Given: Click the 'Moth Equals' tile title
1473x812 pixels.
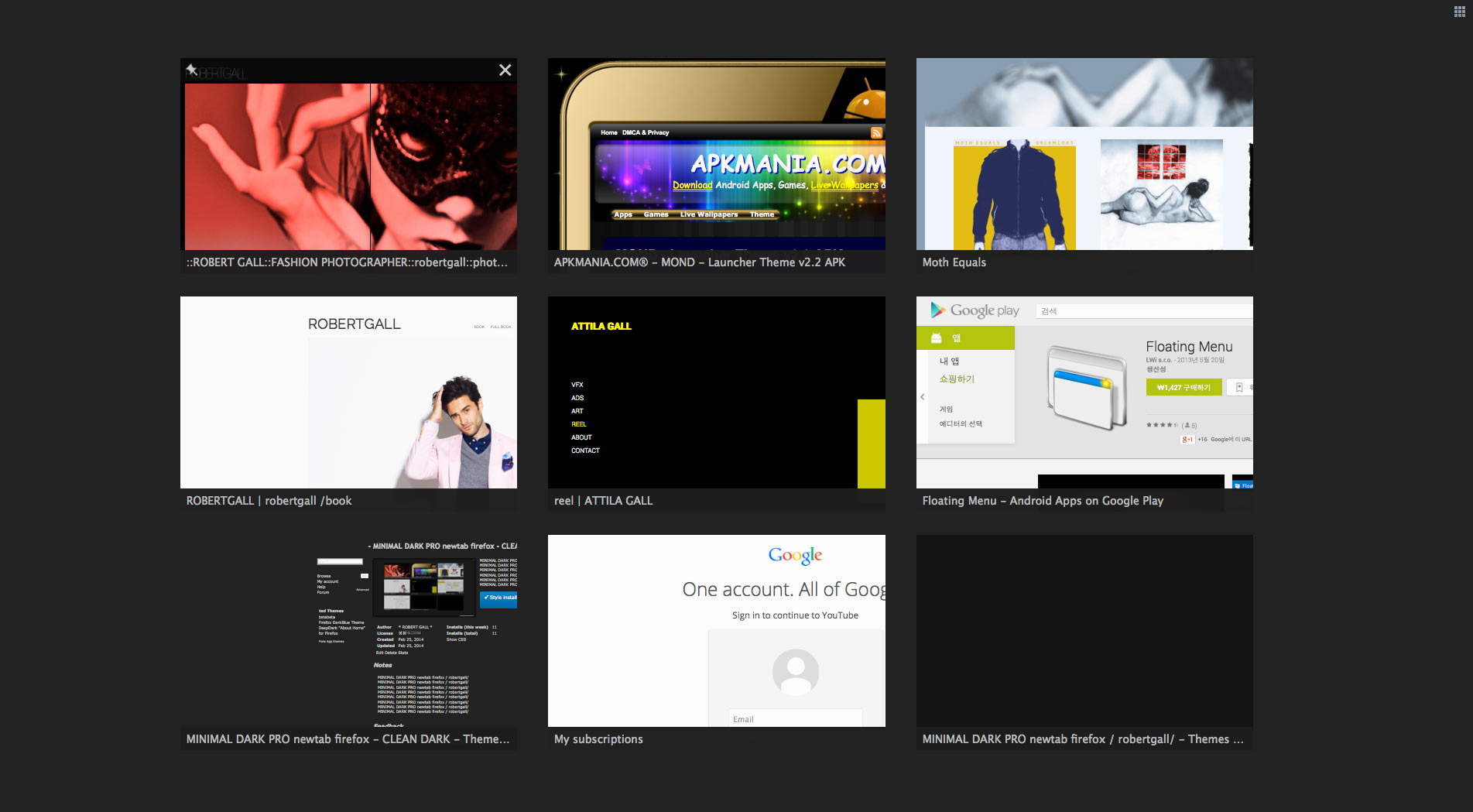Looking at the screenshot, I should pos(954,262).
